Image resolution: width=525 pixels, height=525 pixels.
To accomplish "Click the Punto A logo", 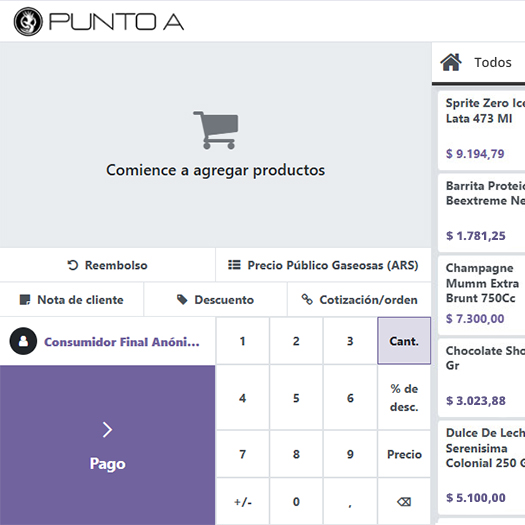I will tap(98, 22).
